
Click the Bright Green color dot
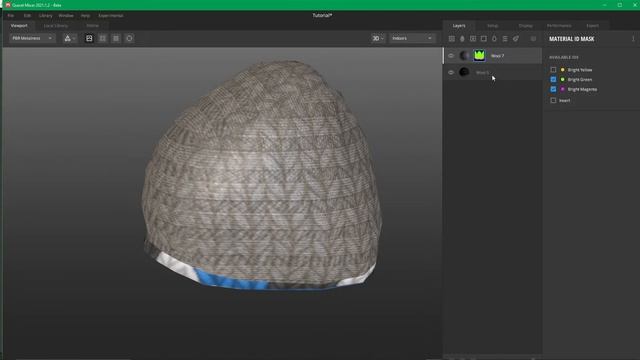coord(562,79)
